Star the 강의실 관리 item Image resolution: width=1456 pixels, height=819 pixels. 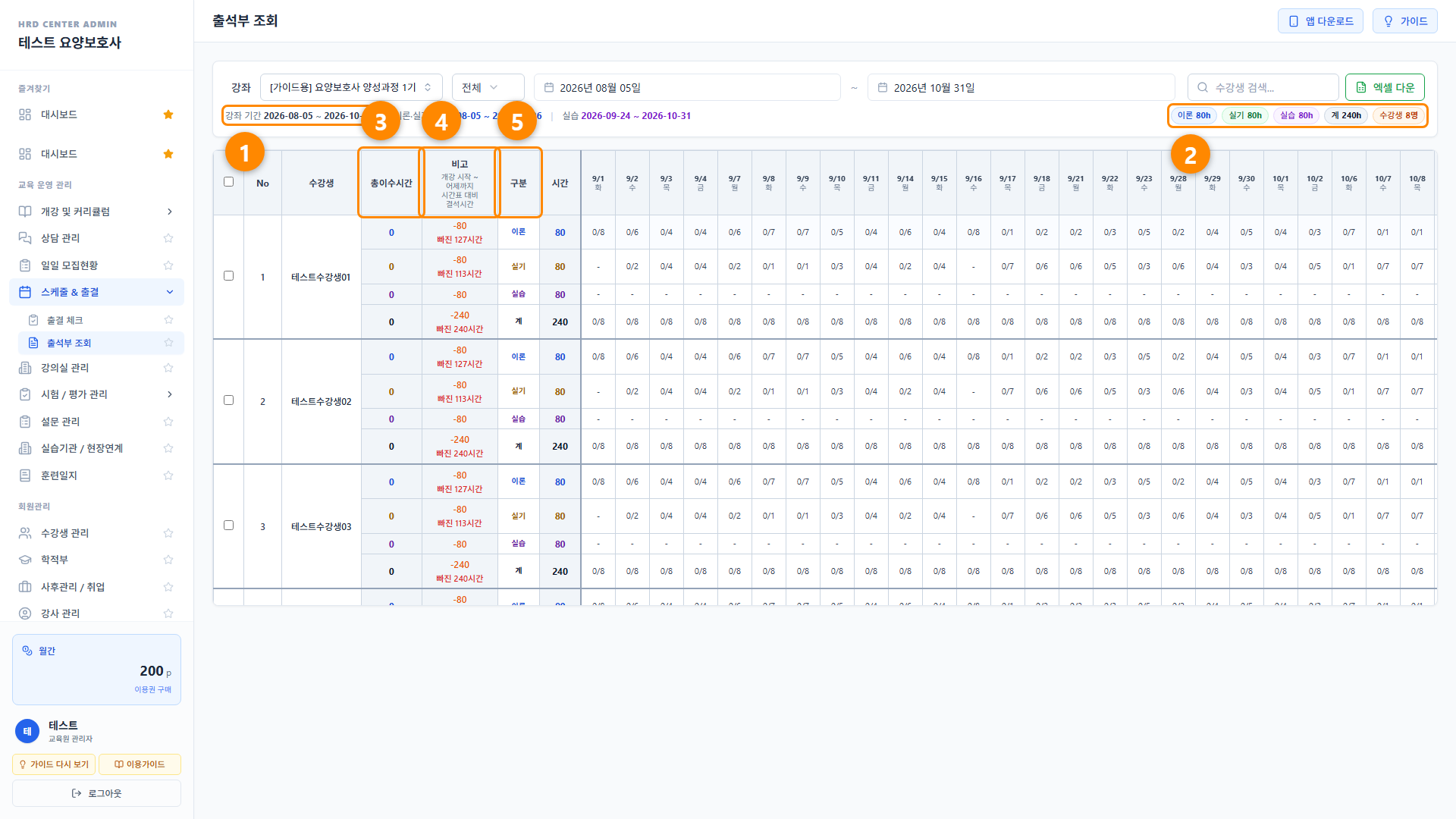click(168, 368)
